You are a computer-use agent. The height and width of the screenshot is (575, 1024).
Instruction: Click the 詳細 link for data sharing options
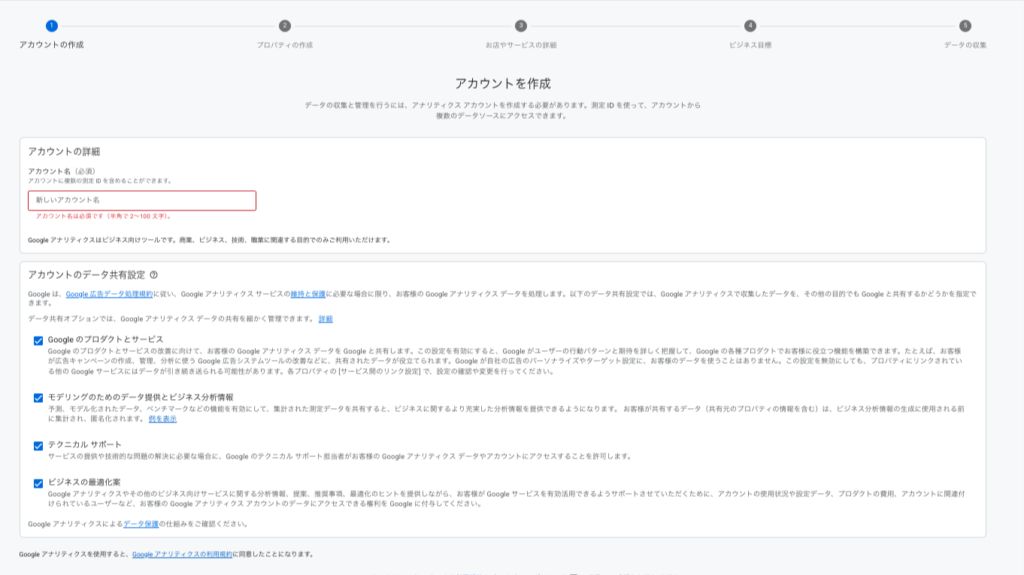coord(326,318)
